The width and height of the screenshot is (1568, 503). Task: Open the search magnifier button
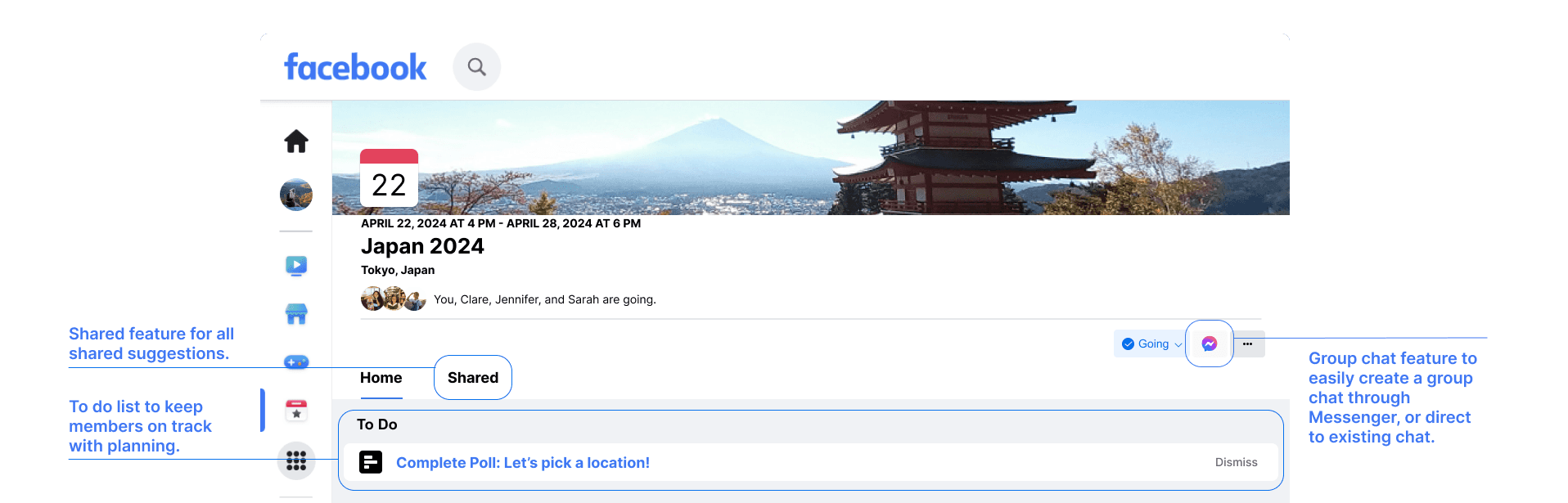(x=476, y=67)
